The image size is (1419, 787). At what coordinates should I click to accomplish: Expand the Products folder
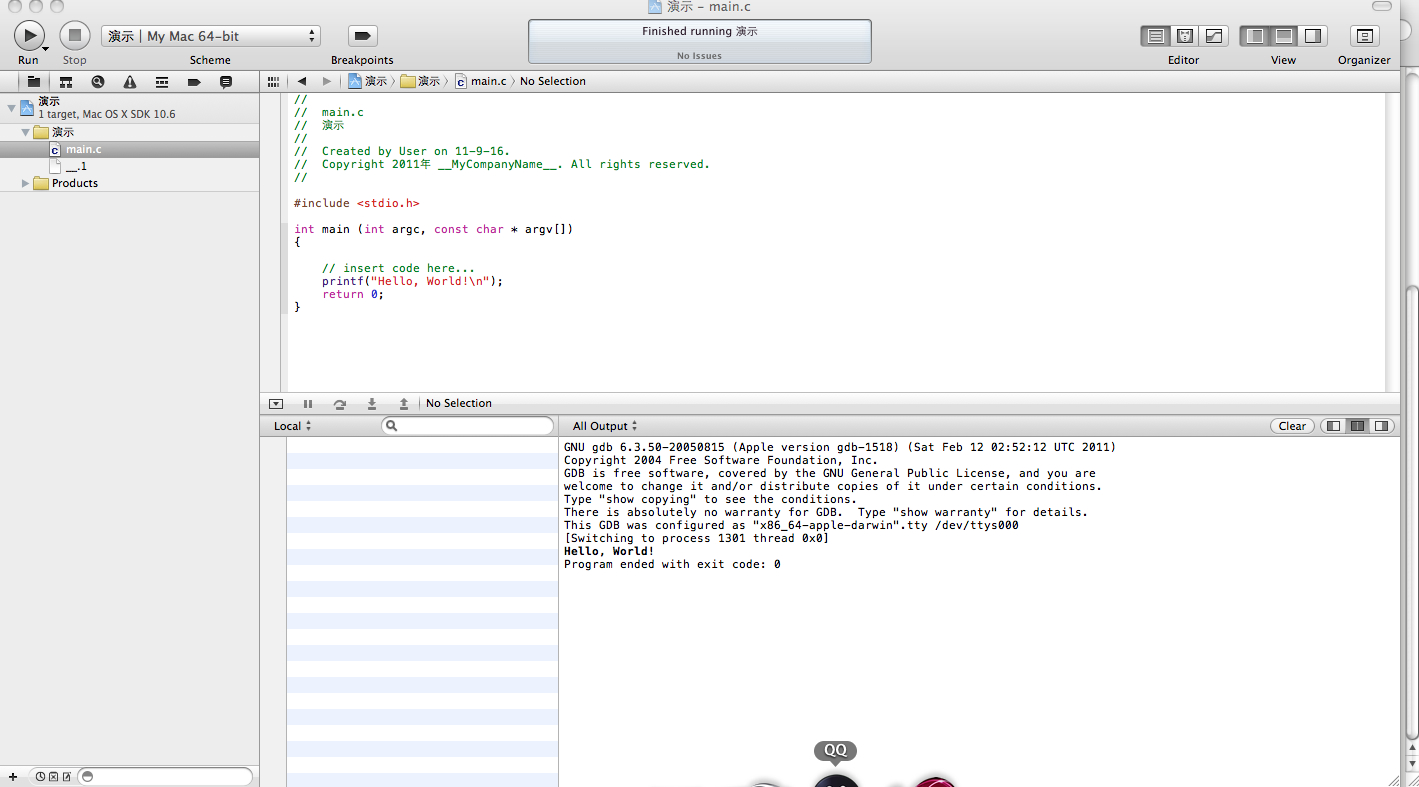pyautogui.click(x=26, y=184)
